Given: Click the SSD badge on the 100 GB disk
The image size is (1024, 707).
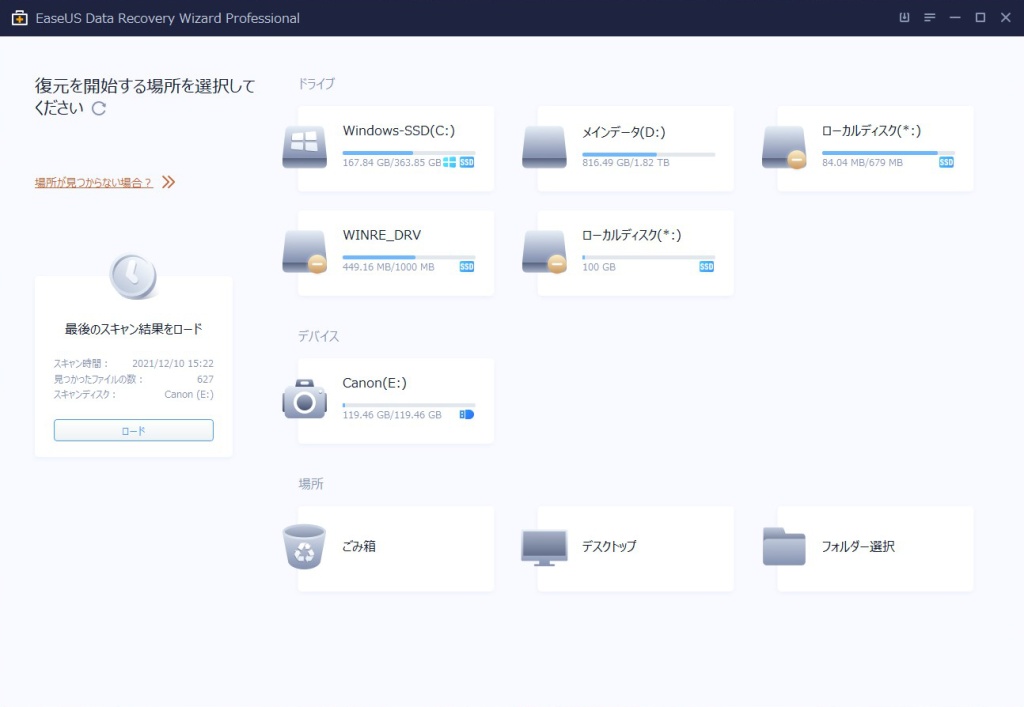Looking at the screenshot, I should (707, 266).
